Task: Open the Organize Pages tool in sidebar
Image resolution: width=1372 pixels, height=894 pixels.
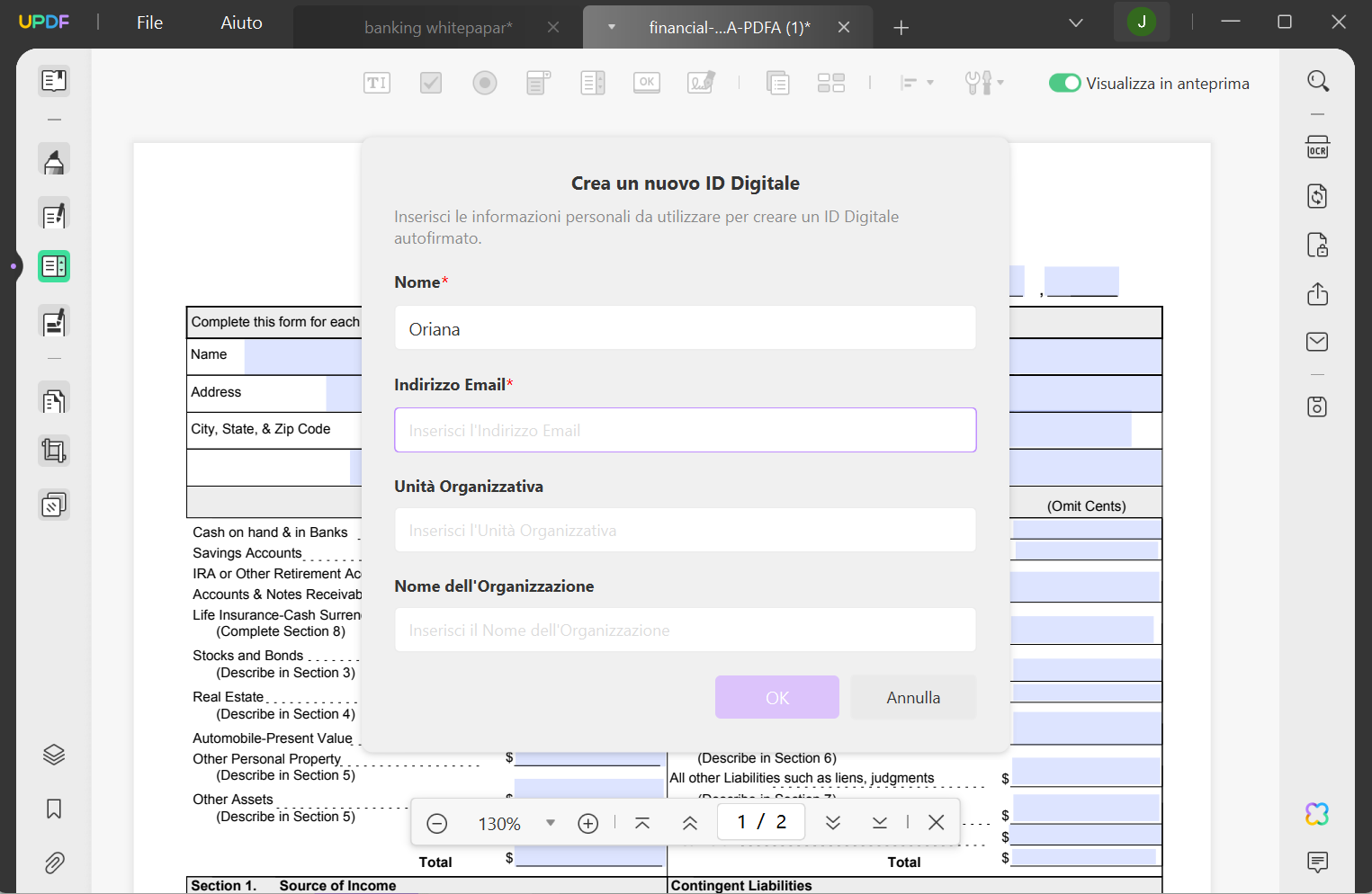Action: tap(54, 399)
